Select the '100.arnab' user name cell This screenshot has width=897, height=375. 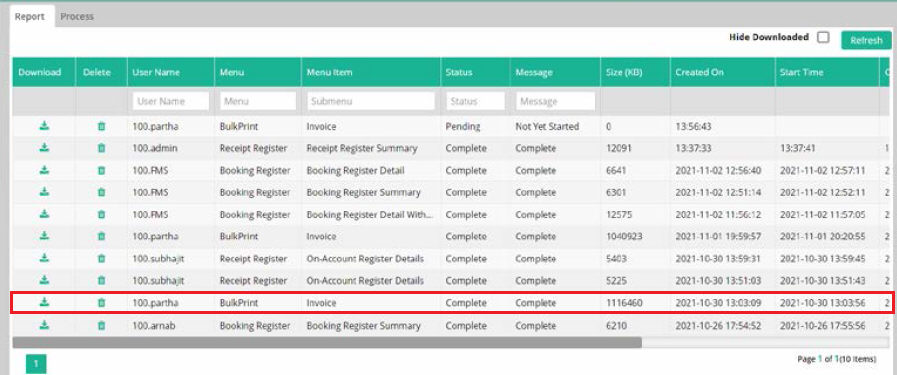coord(155,326)
